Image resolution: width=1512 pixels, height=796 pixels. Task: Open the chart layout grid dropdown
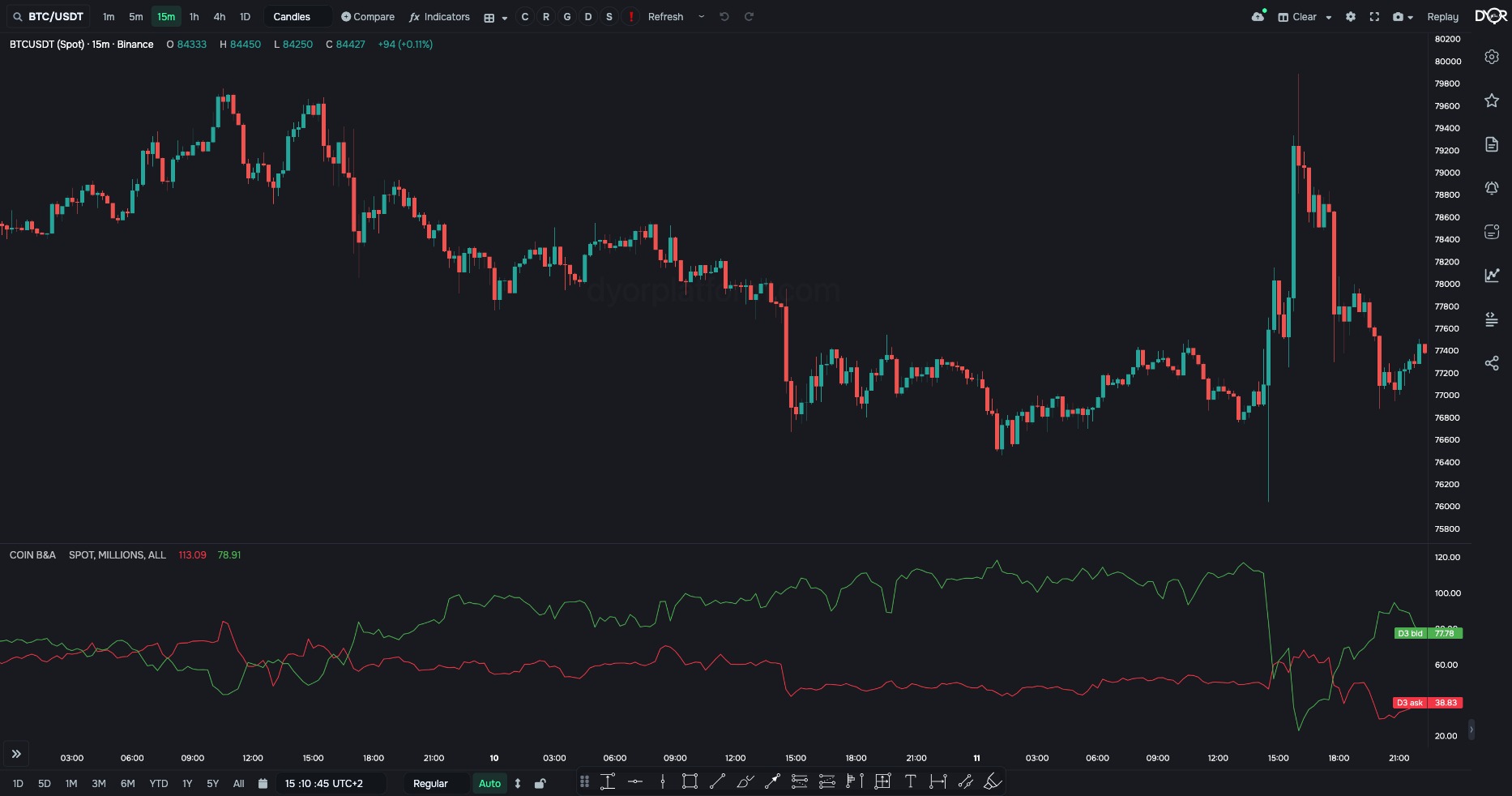[495, 17]
